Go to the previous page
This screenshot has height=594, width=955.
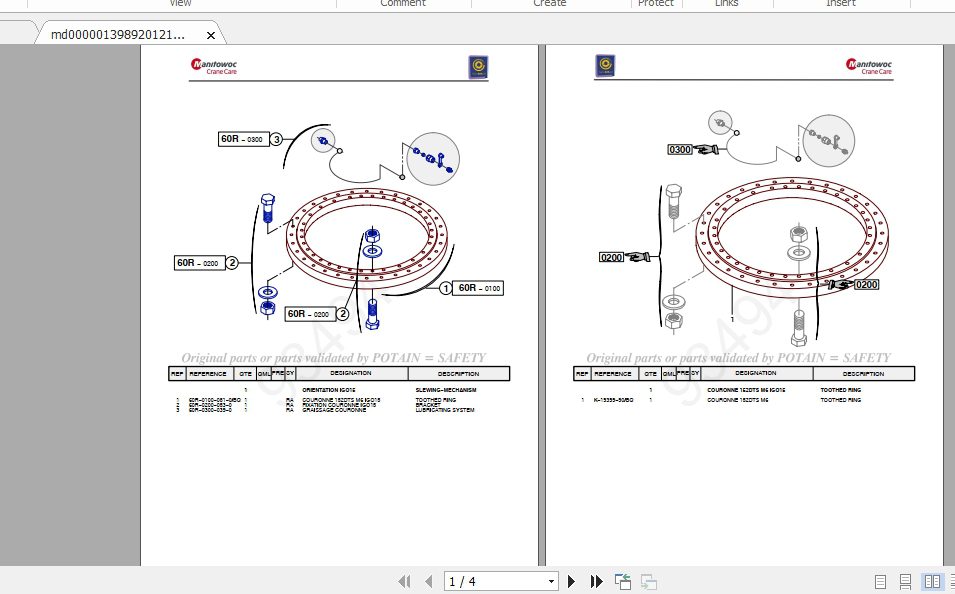(x=428, y=581)
